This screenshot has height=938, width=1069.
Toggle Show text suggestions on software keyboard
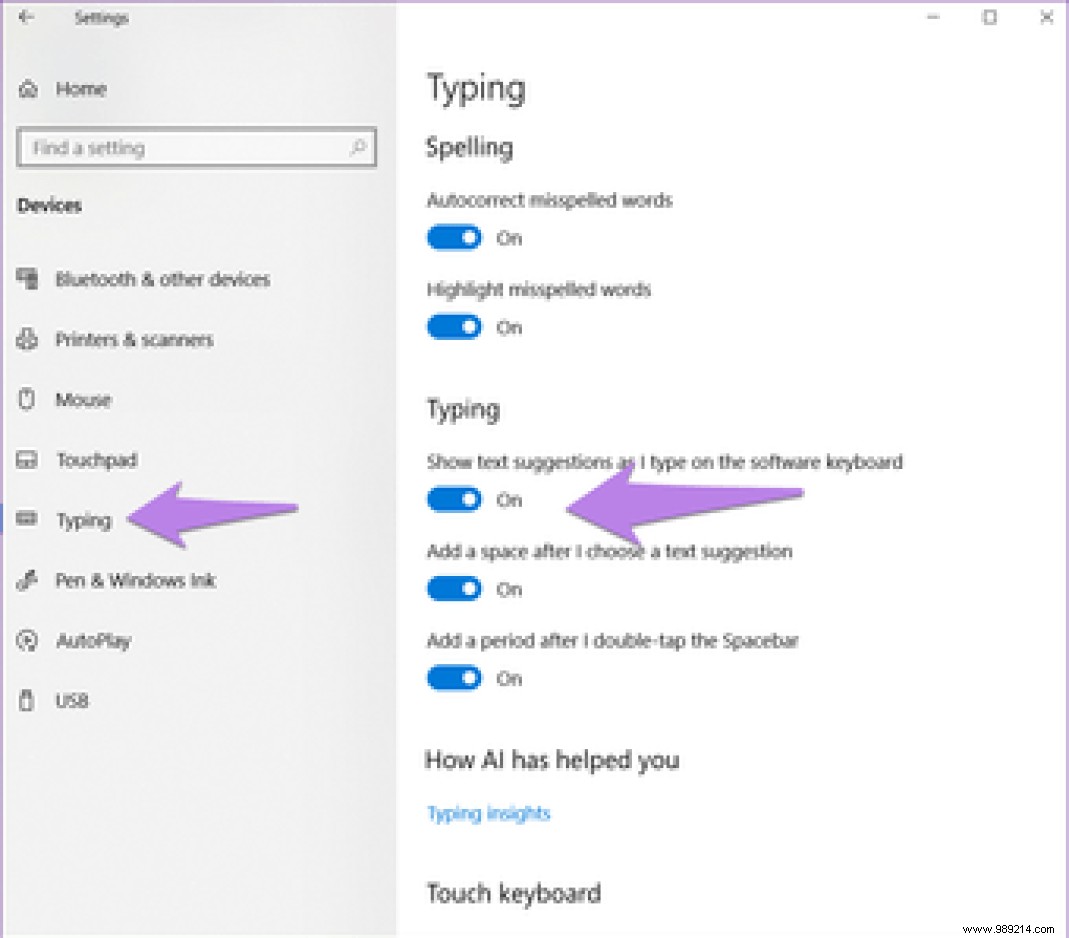(454, 499)
